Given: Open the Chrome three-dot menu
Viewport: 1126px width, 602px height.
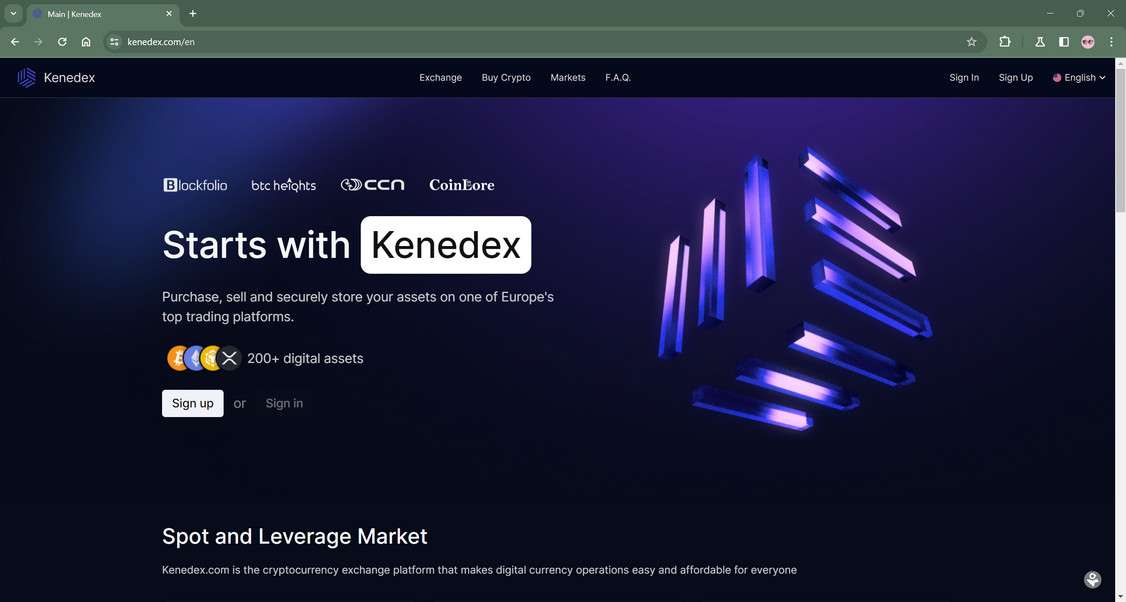Looking at the screenshot, I should click(1111, 42).
